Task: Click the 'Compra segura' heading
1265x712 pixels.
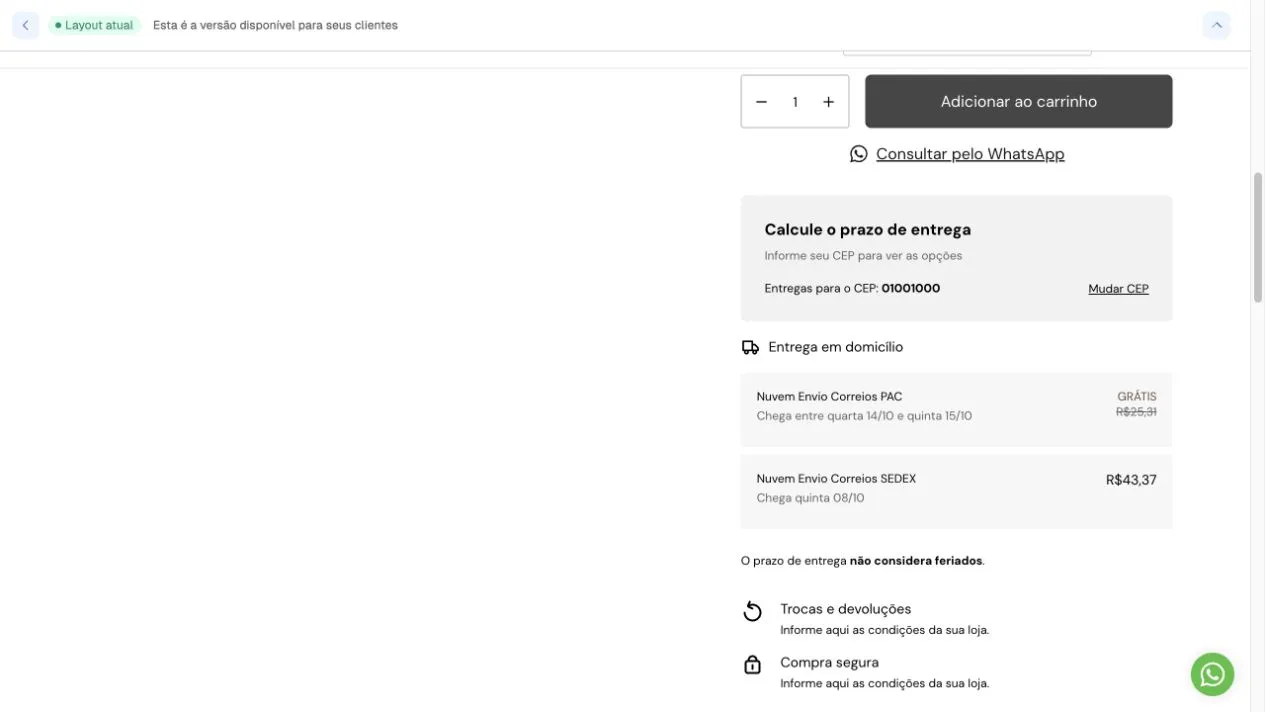Action: (830, 662)
